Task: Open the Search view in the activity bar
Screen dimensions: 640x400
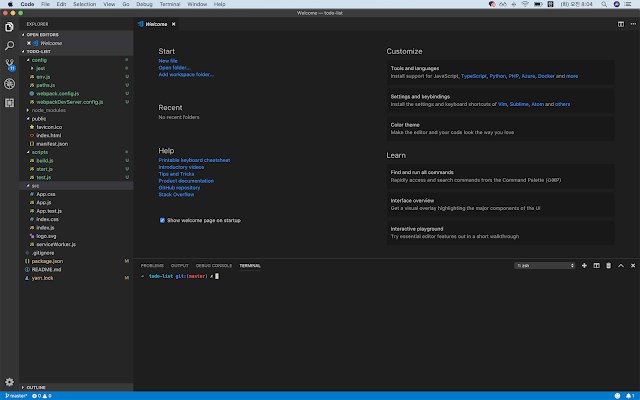Action: [9, 45]
